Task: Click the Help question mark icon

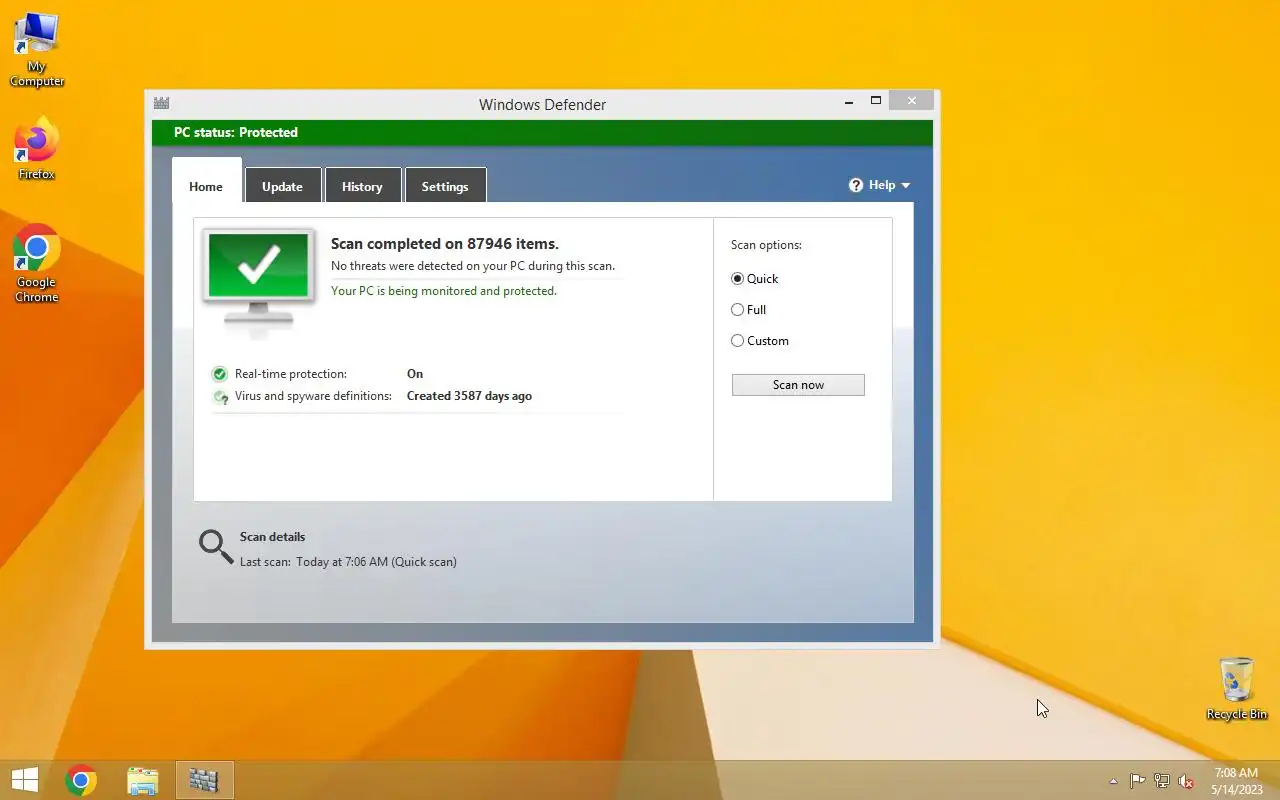Action: coord(856,185)
